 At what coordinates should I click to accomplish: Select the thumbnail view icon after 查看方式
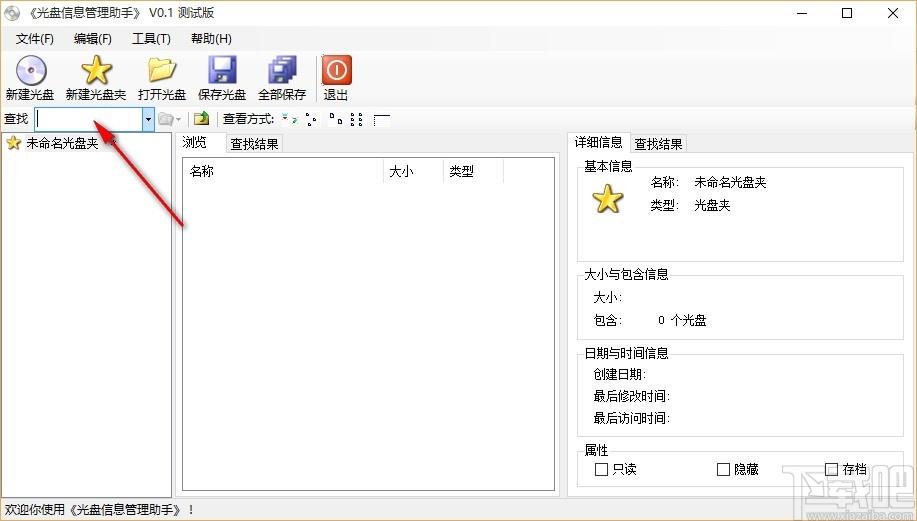coord(289,119)
